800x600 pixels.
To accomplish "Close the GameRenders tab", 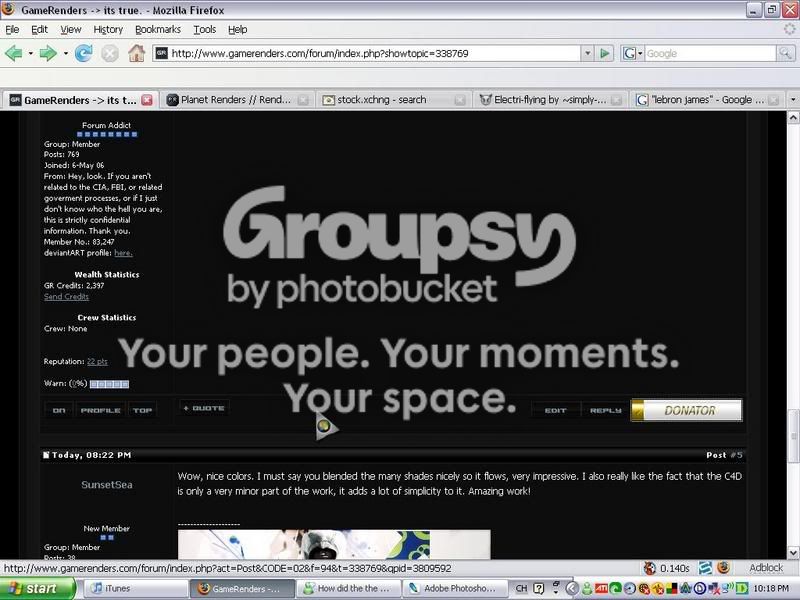I will pos(147,100).
